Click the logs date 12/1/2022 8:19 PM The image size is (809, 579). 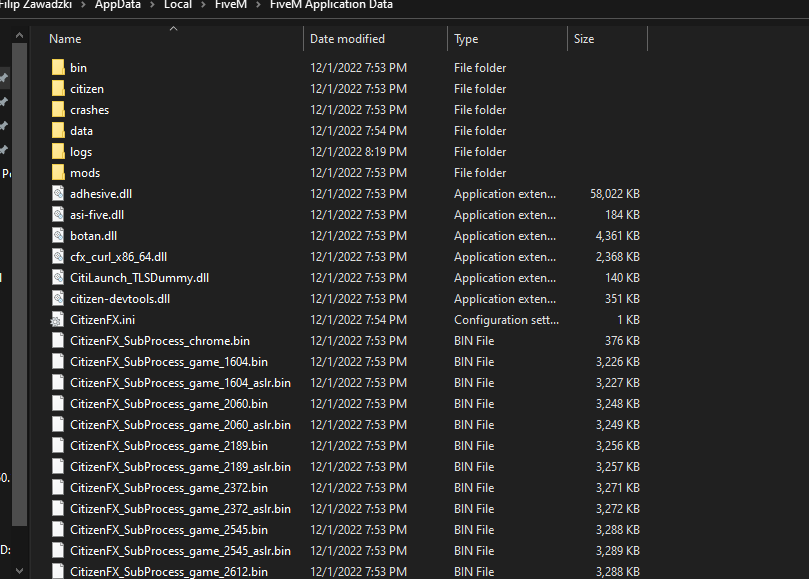point(359,152)
